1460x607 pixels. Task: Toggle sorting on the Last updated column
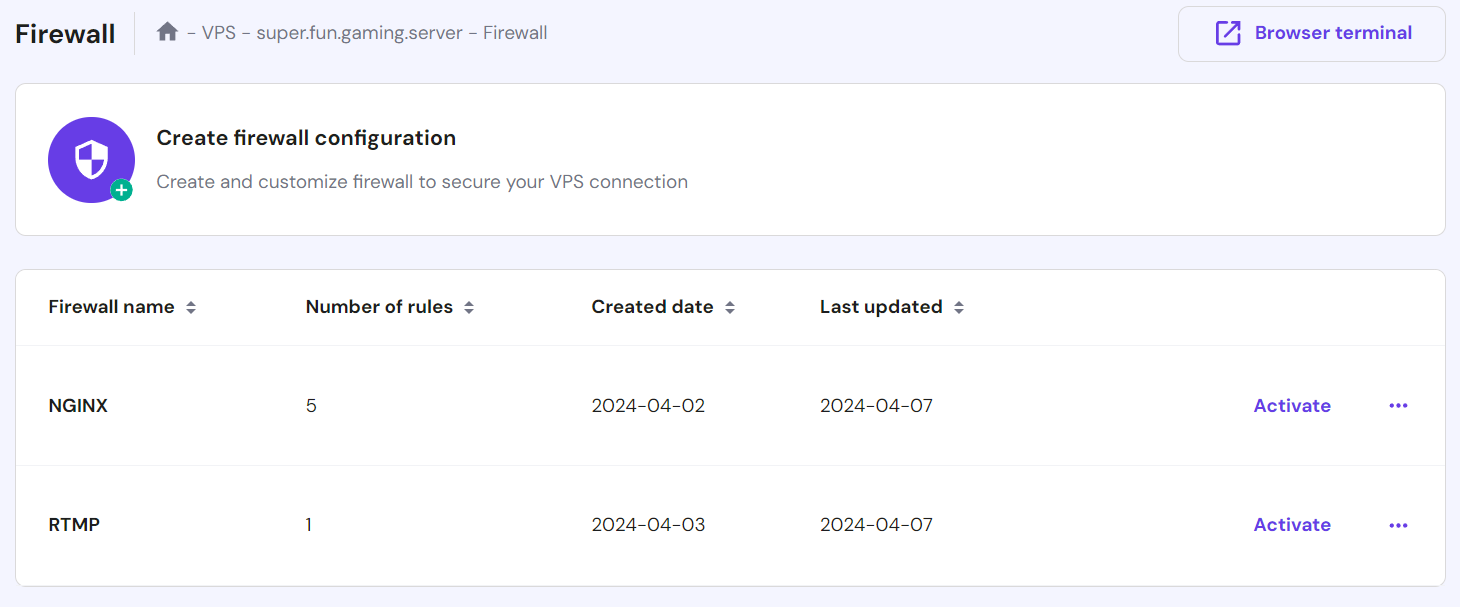tap(958, 307)
